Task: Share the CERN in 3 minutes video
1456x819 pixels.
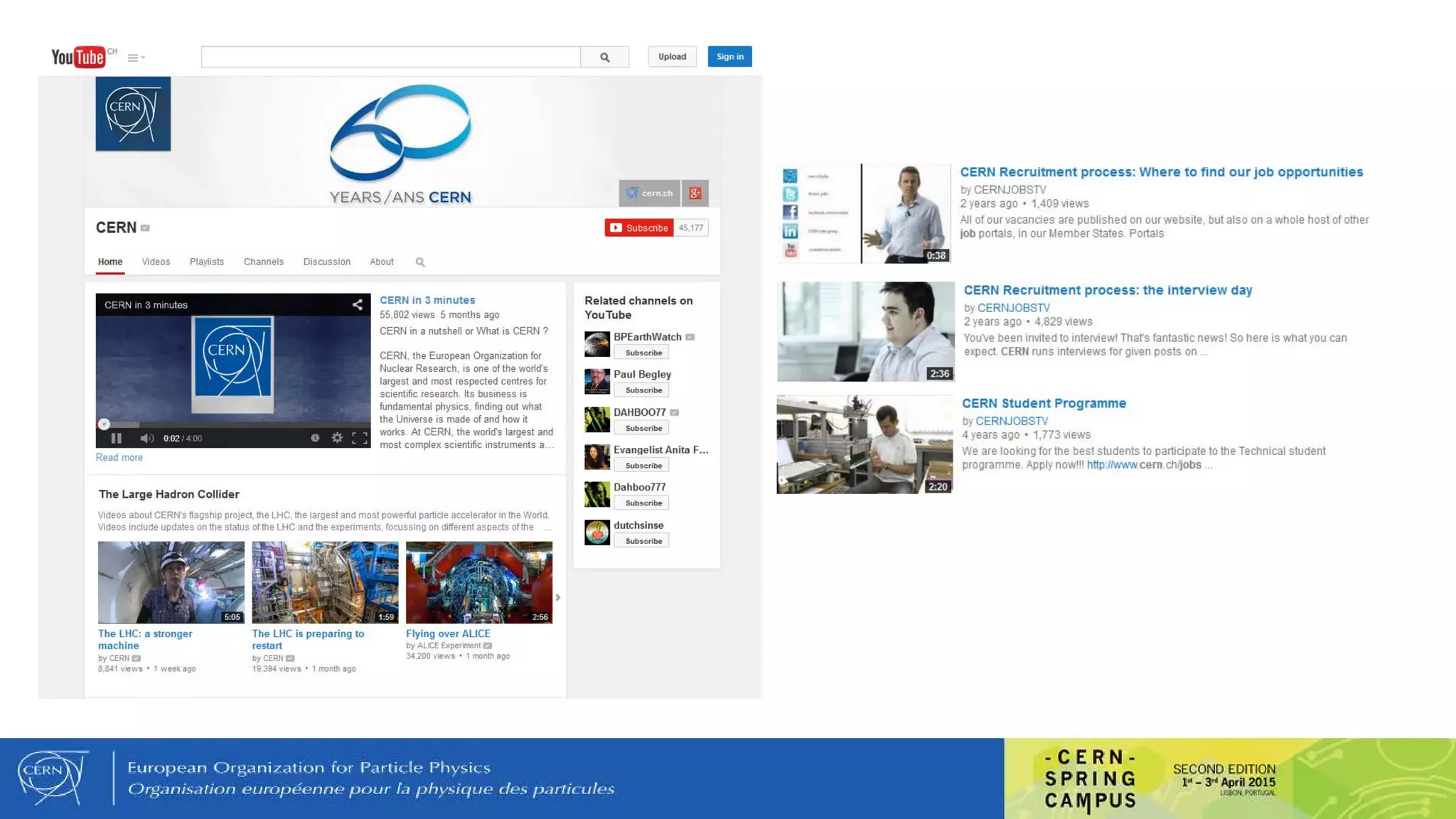Action: tap(358, 305)
